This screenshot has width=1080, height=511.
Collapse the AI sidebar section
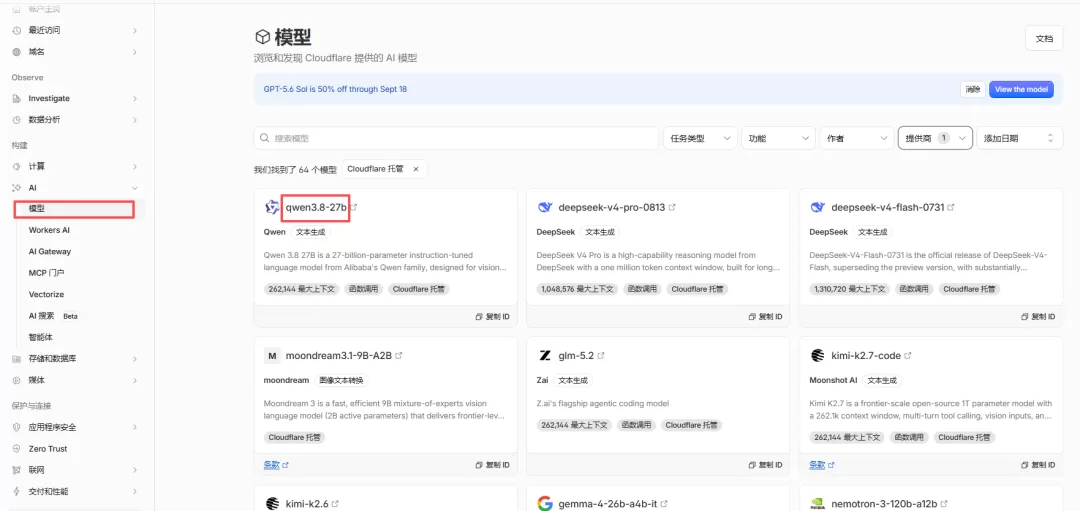pyautogui.click(x=135, y=187)
